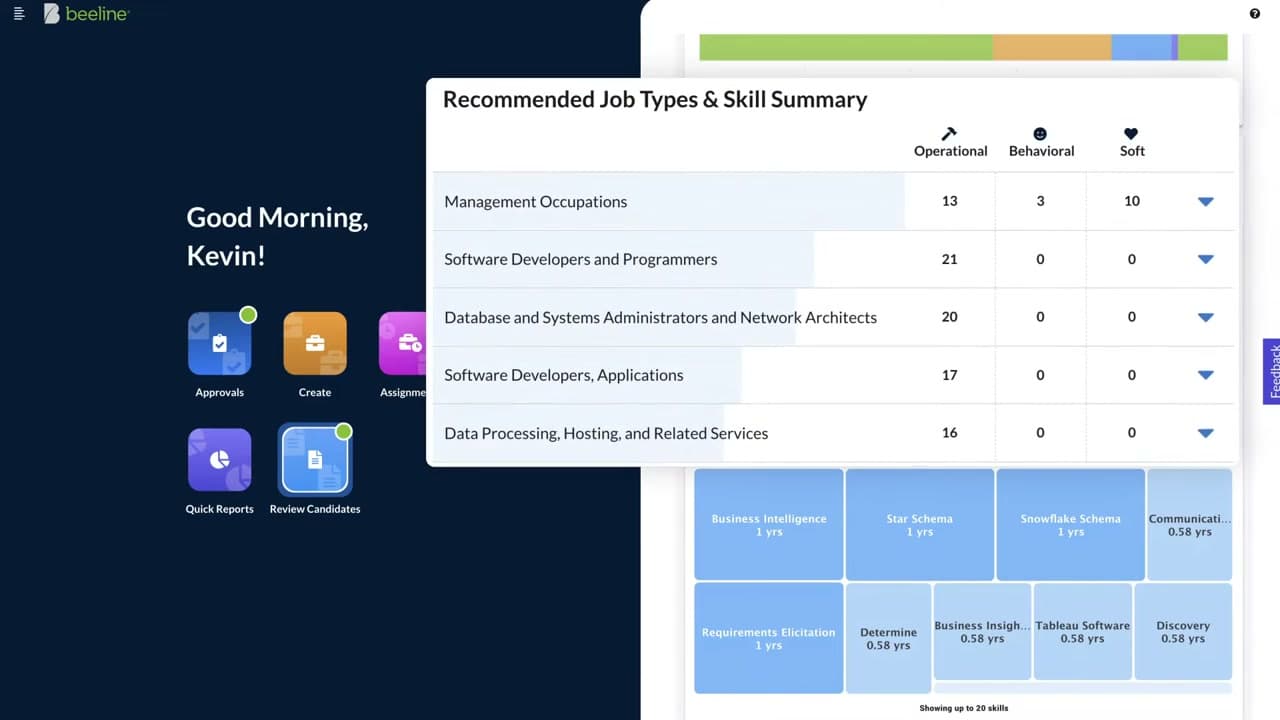Click Data Processing, Hosting, and Related Services
Viewport: 1280px width, 720px height.
click(x=606, y=433)
